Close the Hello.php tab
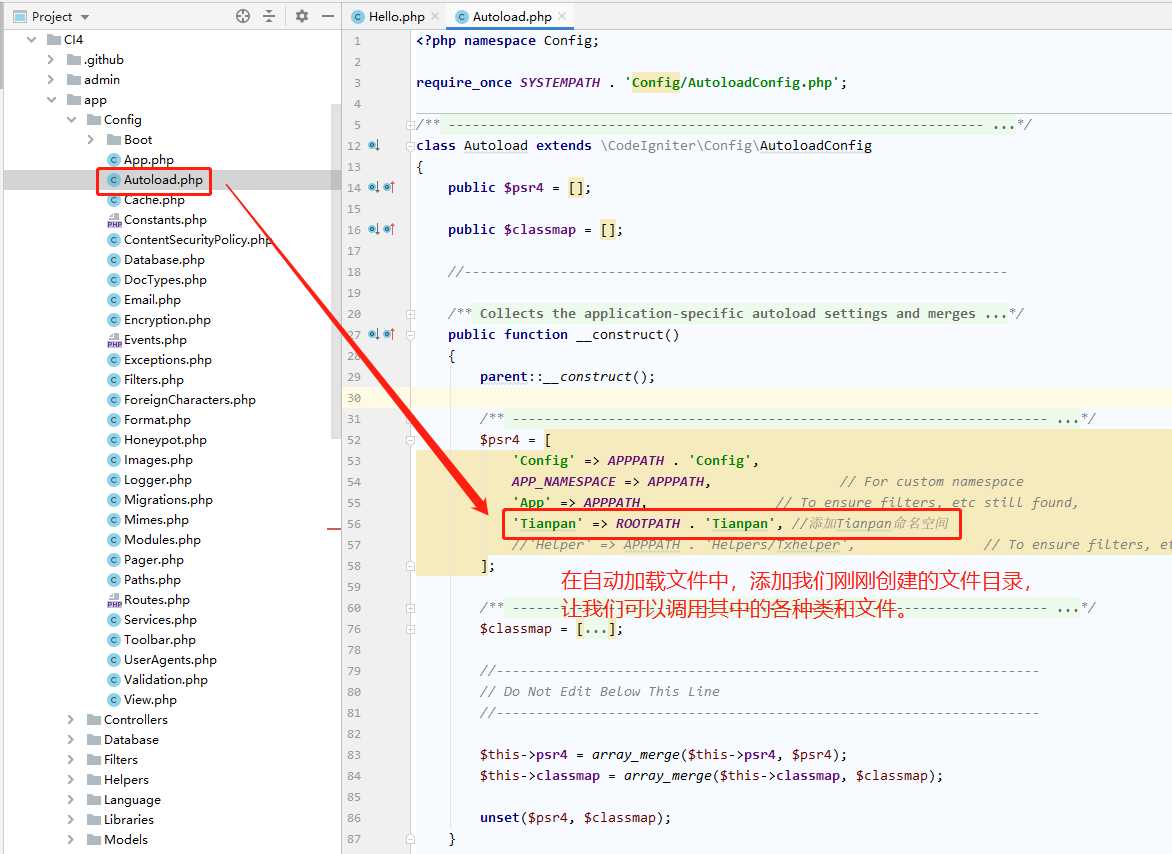 pos(435,16)
